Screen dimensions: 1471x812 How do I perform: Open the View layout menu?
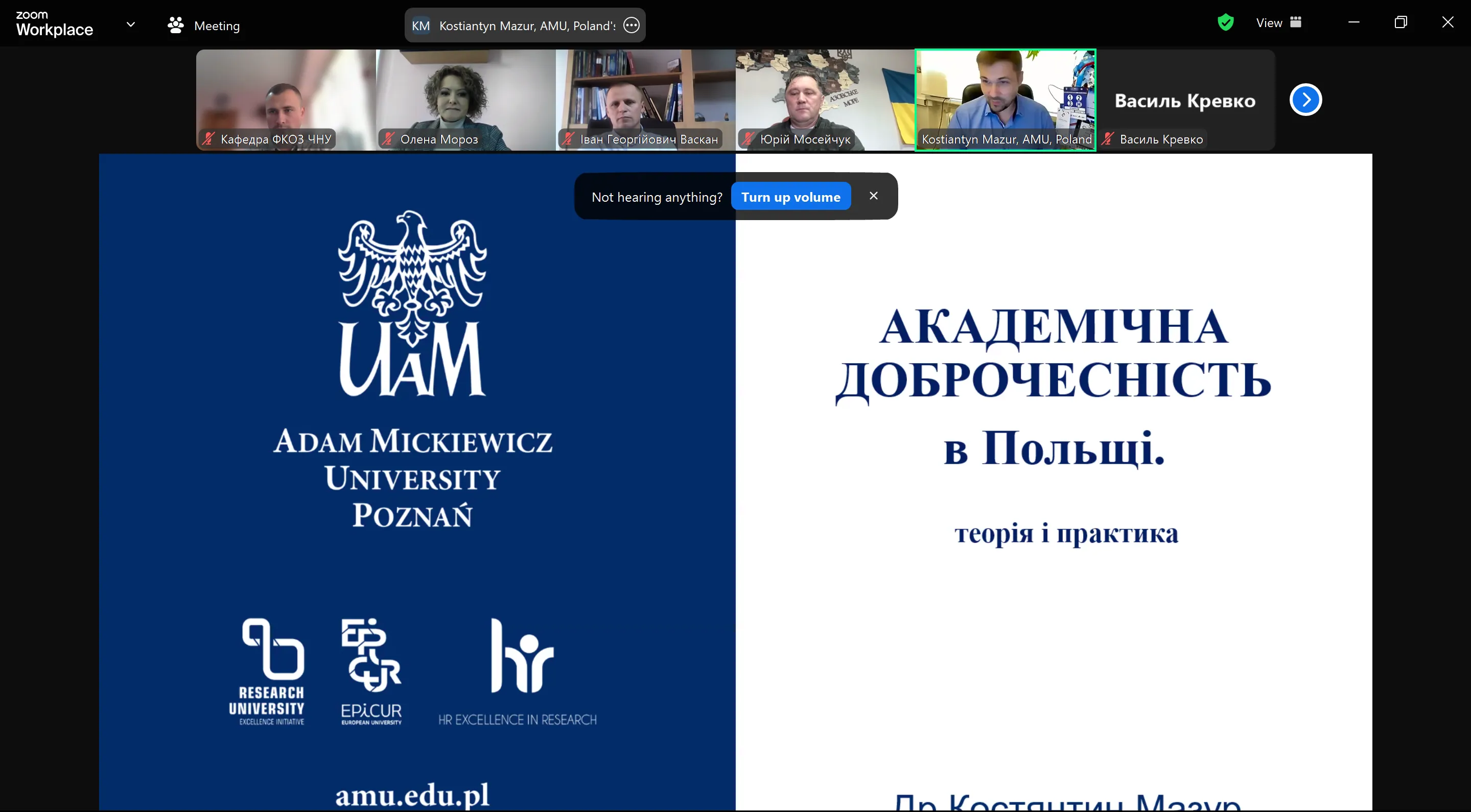point(1278,23)
